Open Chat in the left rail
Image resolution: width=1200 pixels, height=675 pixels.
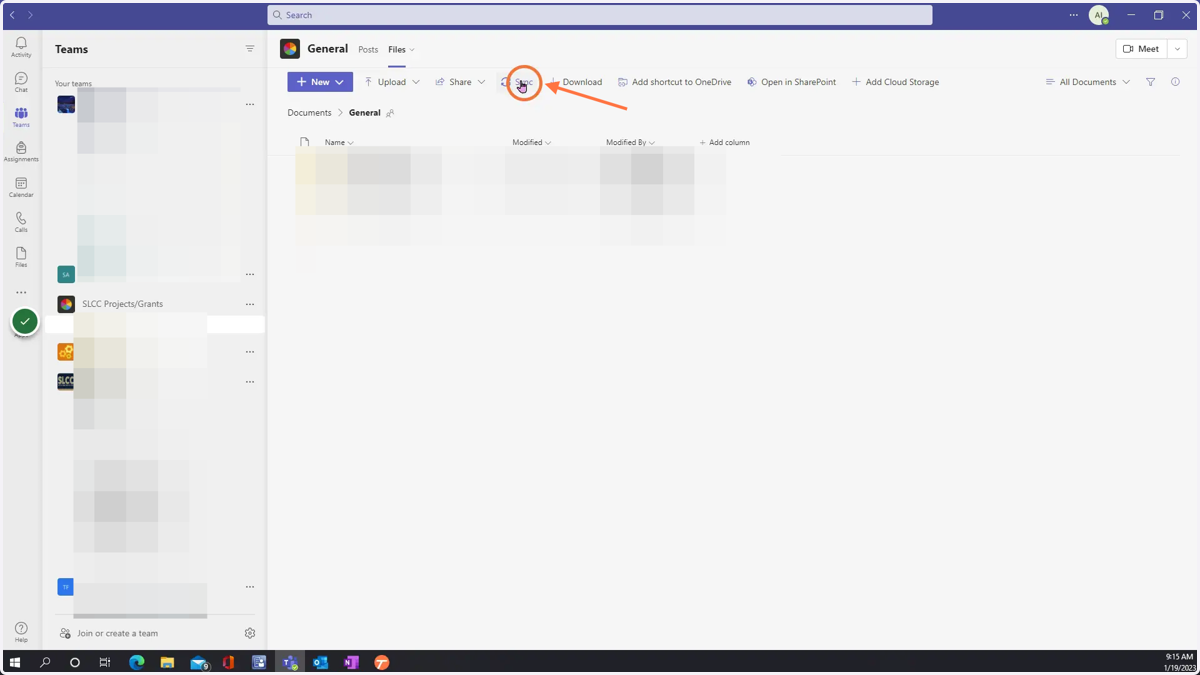21,83
